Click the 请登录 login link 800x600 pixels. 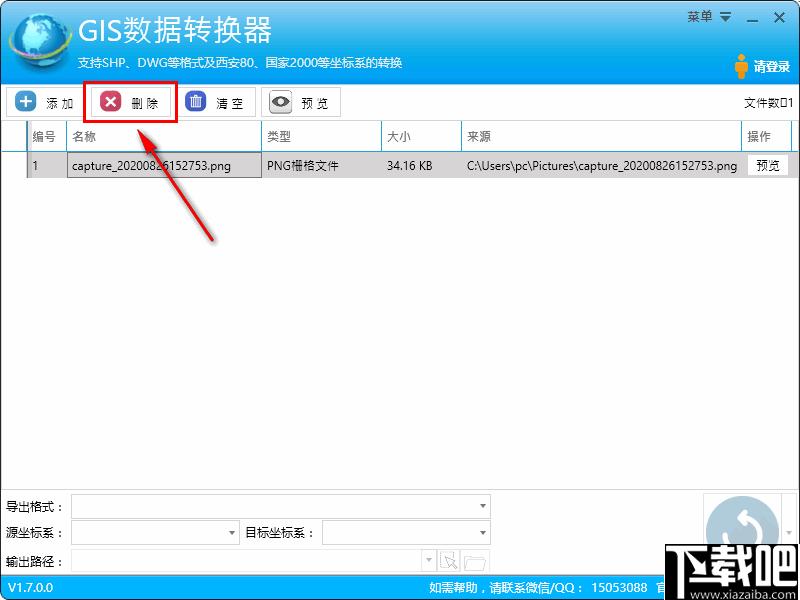(x=771, y=67)
